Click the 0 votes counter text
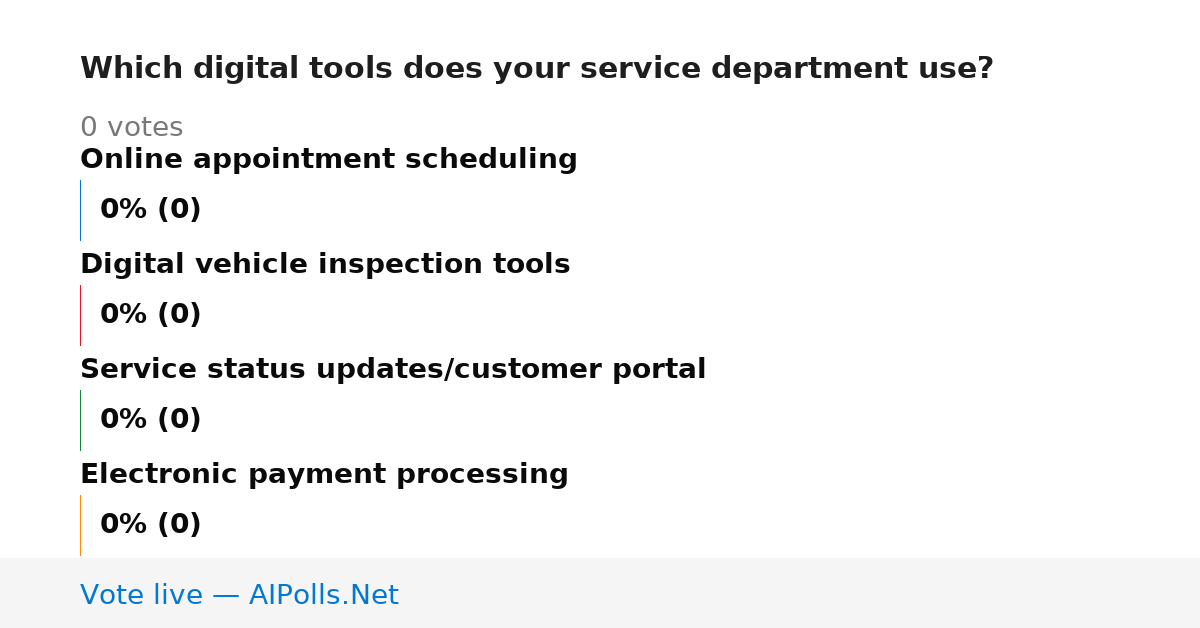 click(x=131, y=128)
